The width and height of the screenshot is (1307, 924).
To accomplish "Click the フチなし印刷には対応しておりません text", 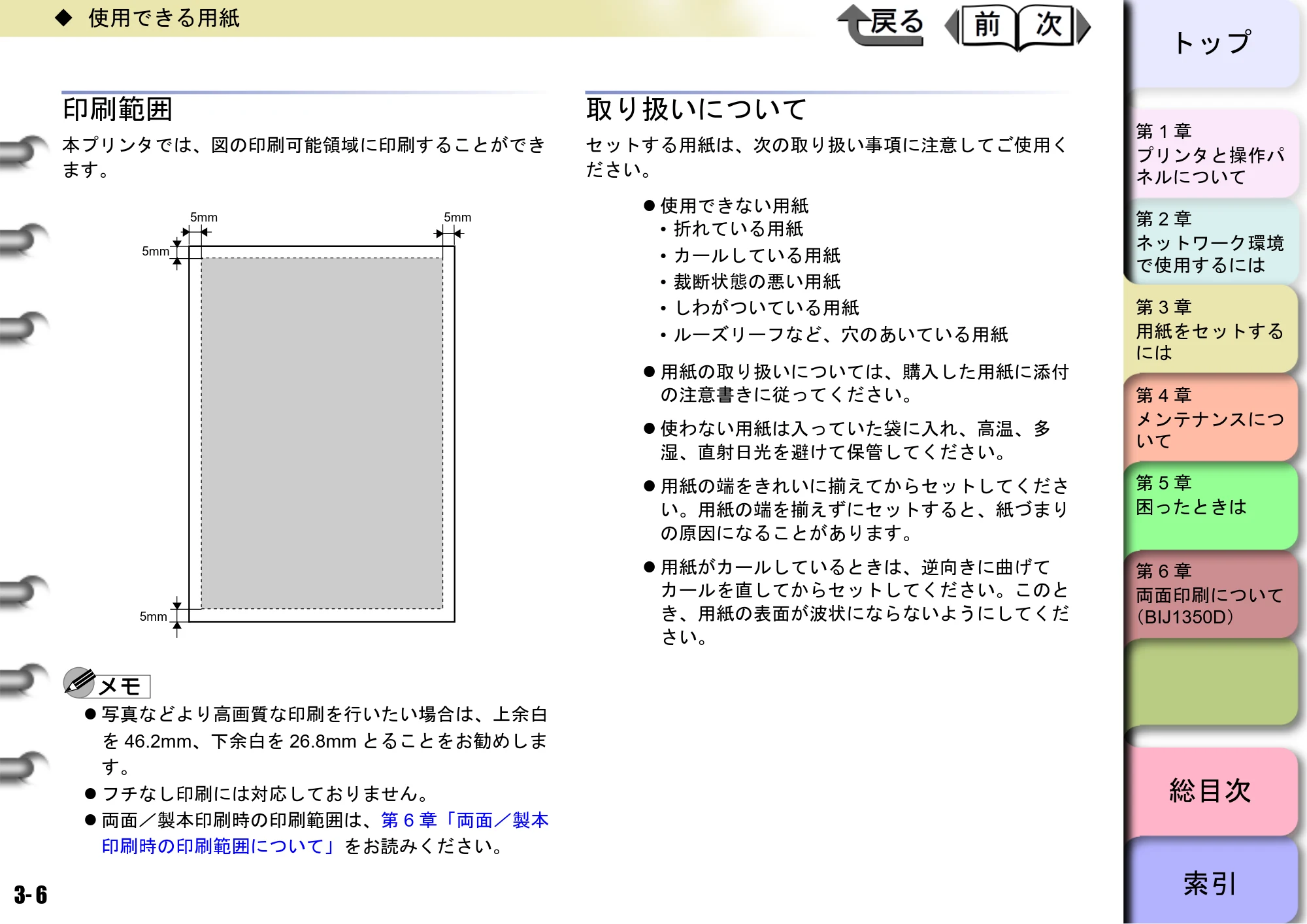I will pos(265,793).
